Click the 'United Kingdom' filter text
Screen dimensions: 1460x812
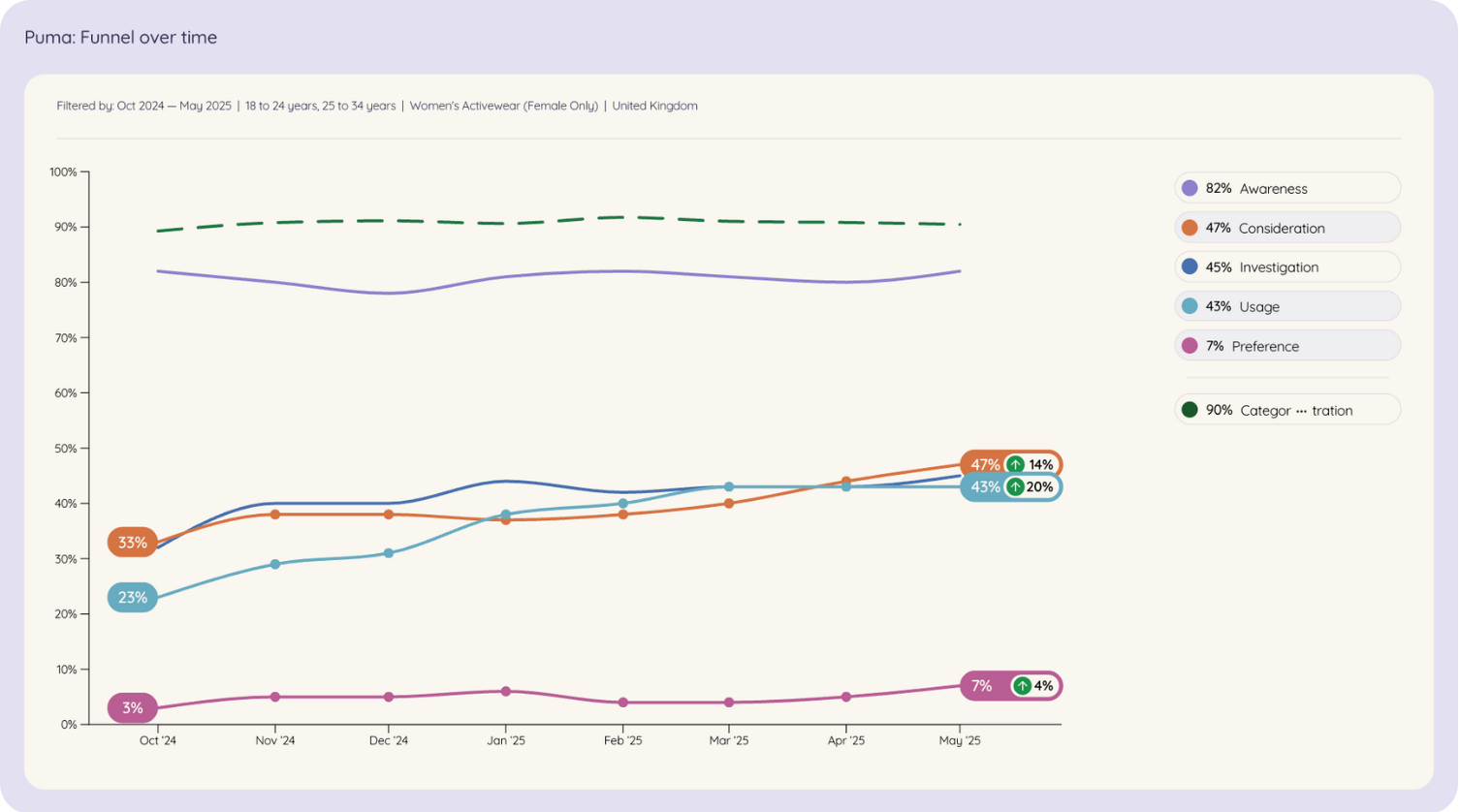(x=655, y=107)
